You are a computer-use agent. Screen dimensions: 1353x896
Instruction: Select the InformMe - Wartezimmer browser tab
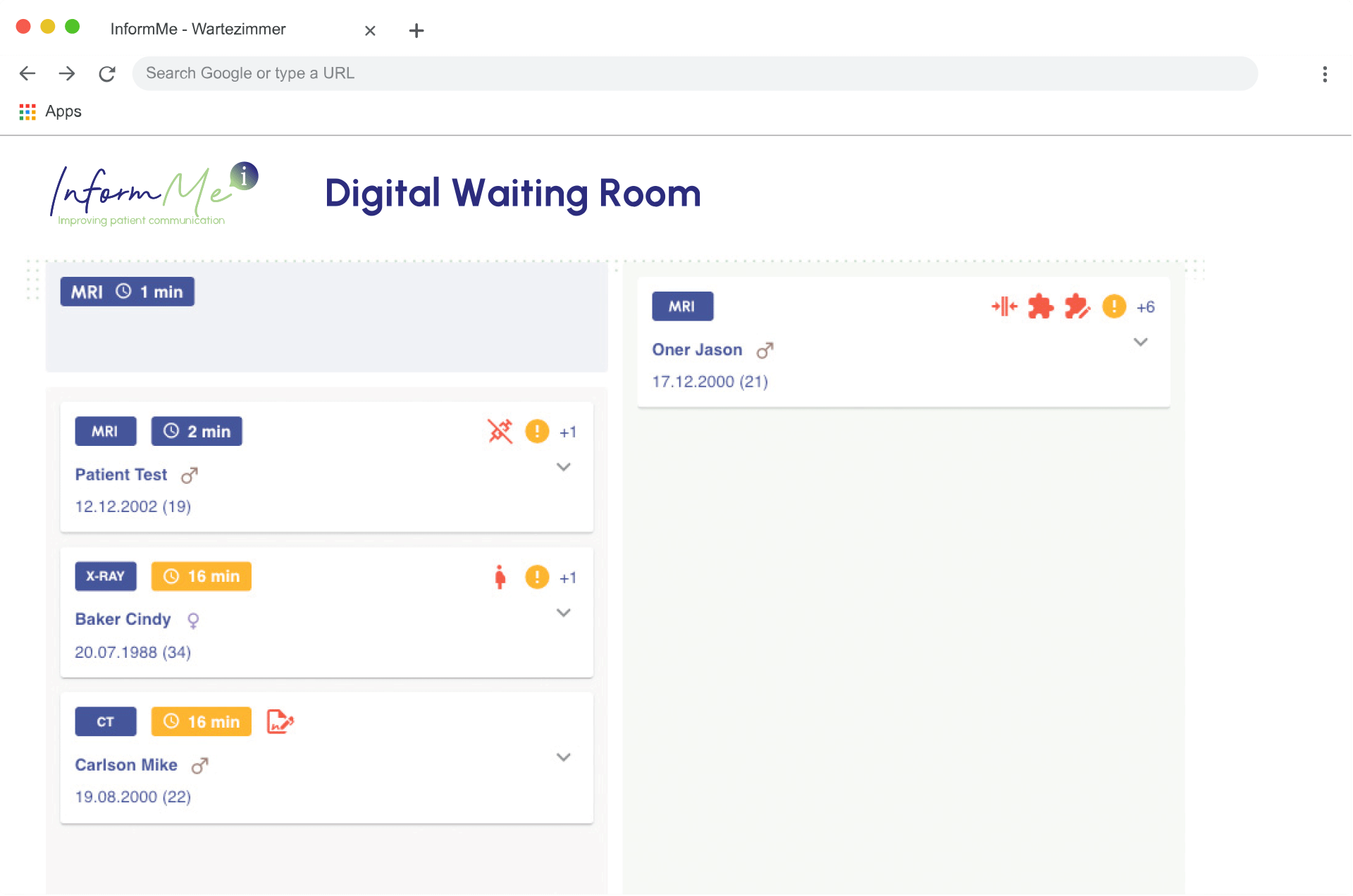198,29
